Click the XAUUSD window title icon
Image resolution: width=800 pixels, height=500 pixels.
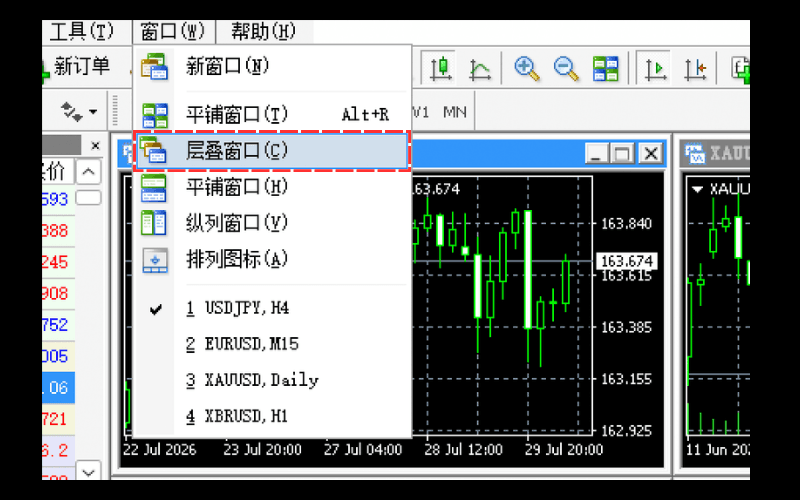695,154
